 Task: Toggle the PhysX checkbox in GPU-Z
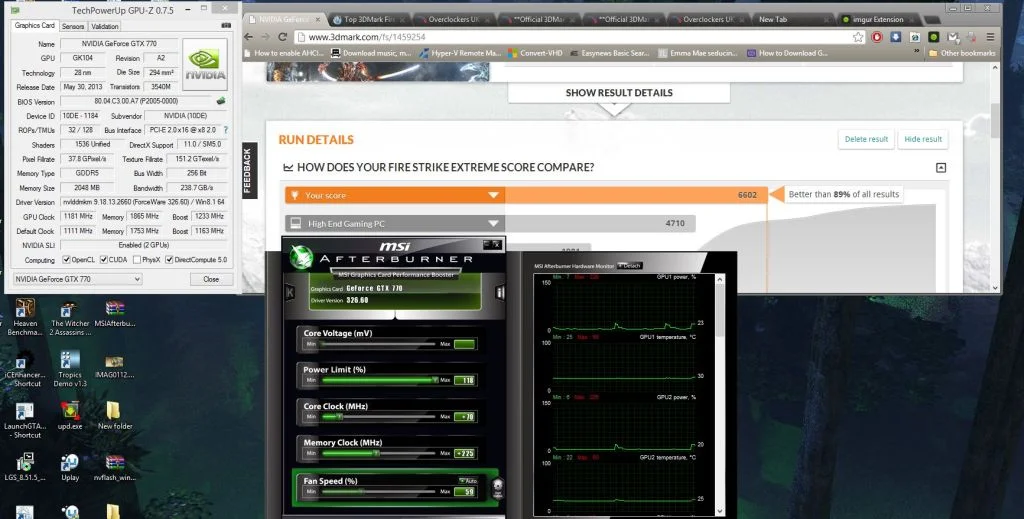tap(136, 260)
